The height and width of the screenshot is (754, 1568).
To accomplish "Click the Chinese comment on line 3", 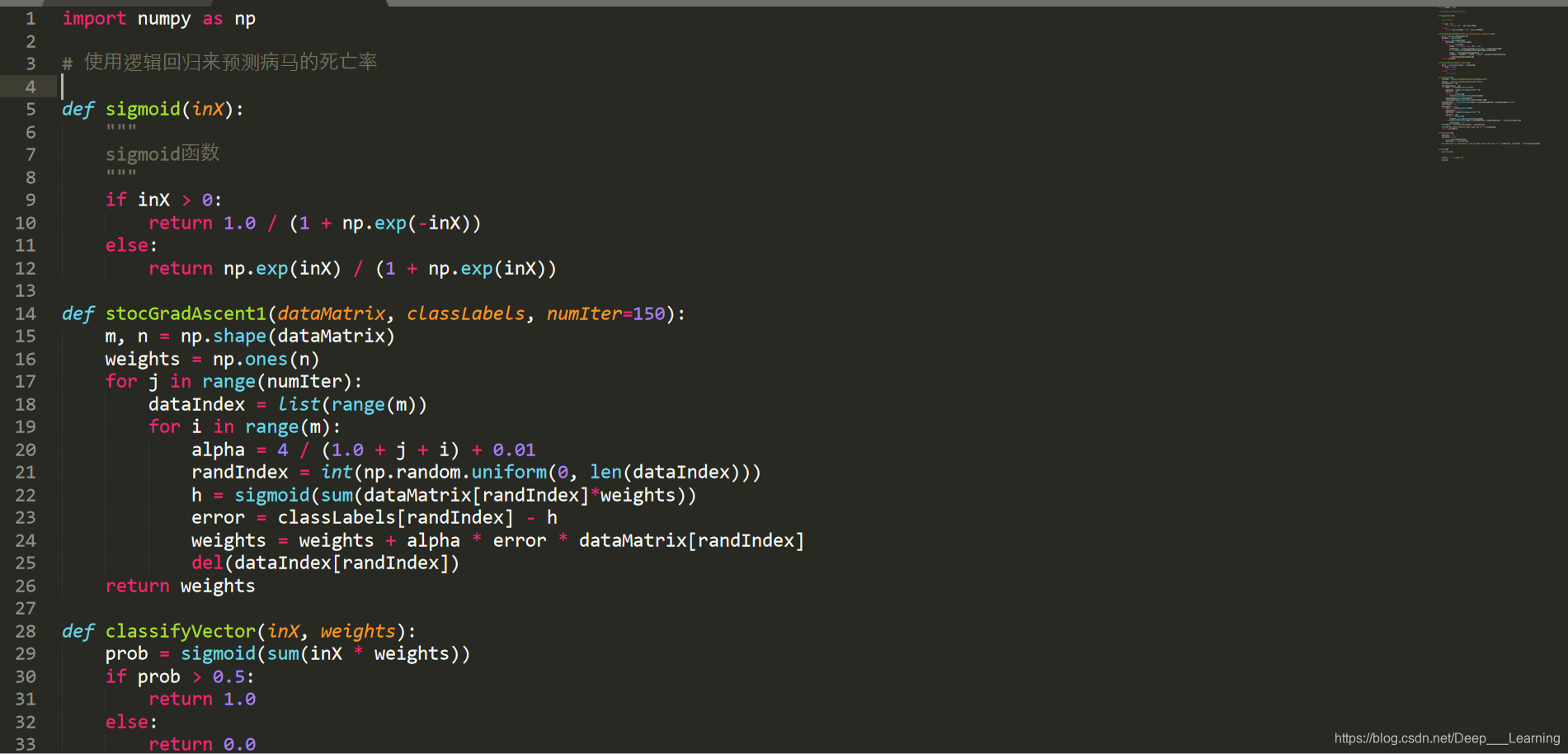I will coord(220,62).
